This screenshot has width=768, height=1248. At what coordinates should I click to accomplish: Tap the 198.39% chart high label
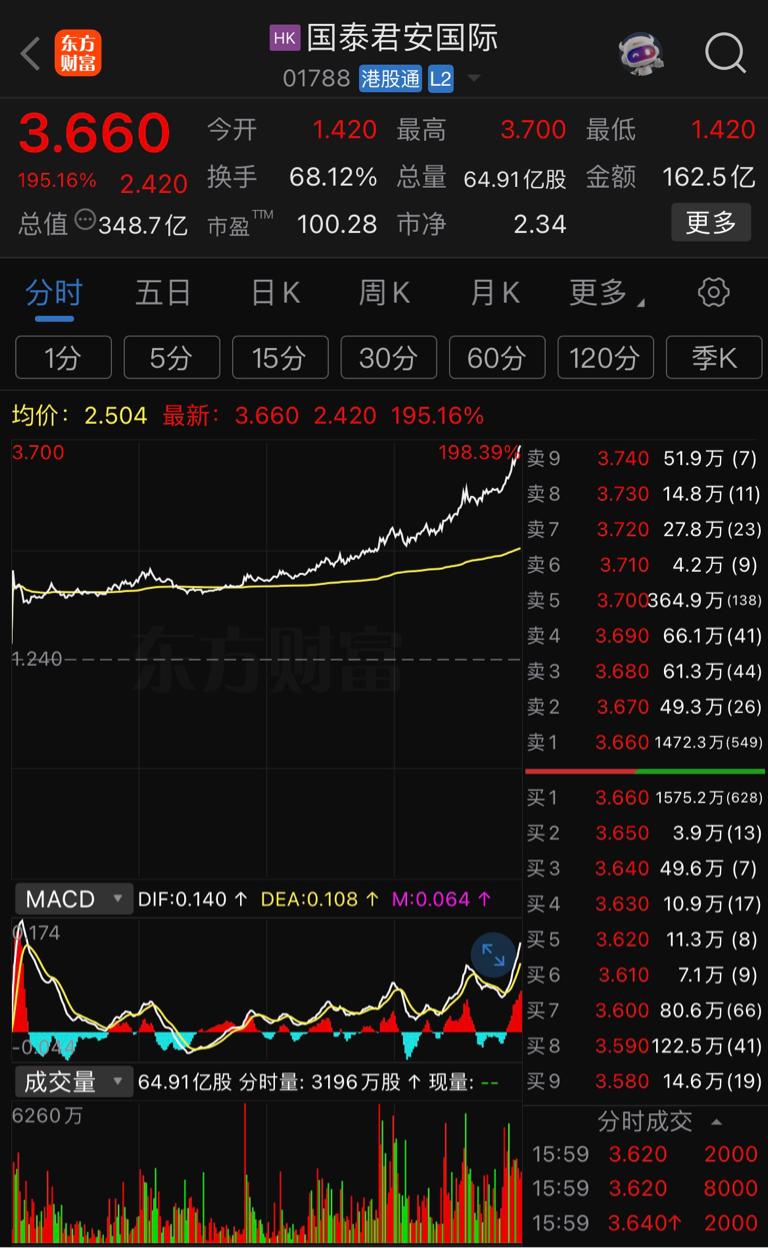pos(479,453)
